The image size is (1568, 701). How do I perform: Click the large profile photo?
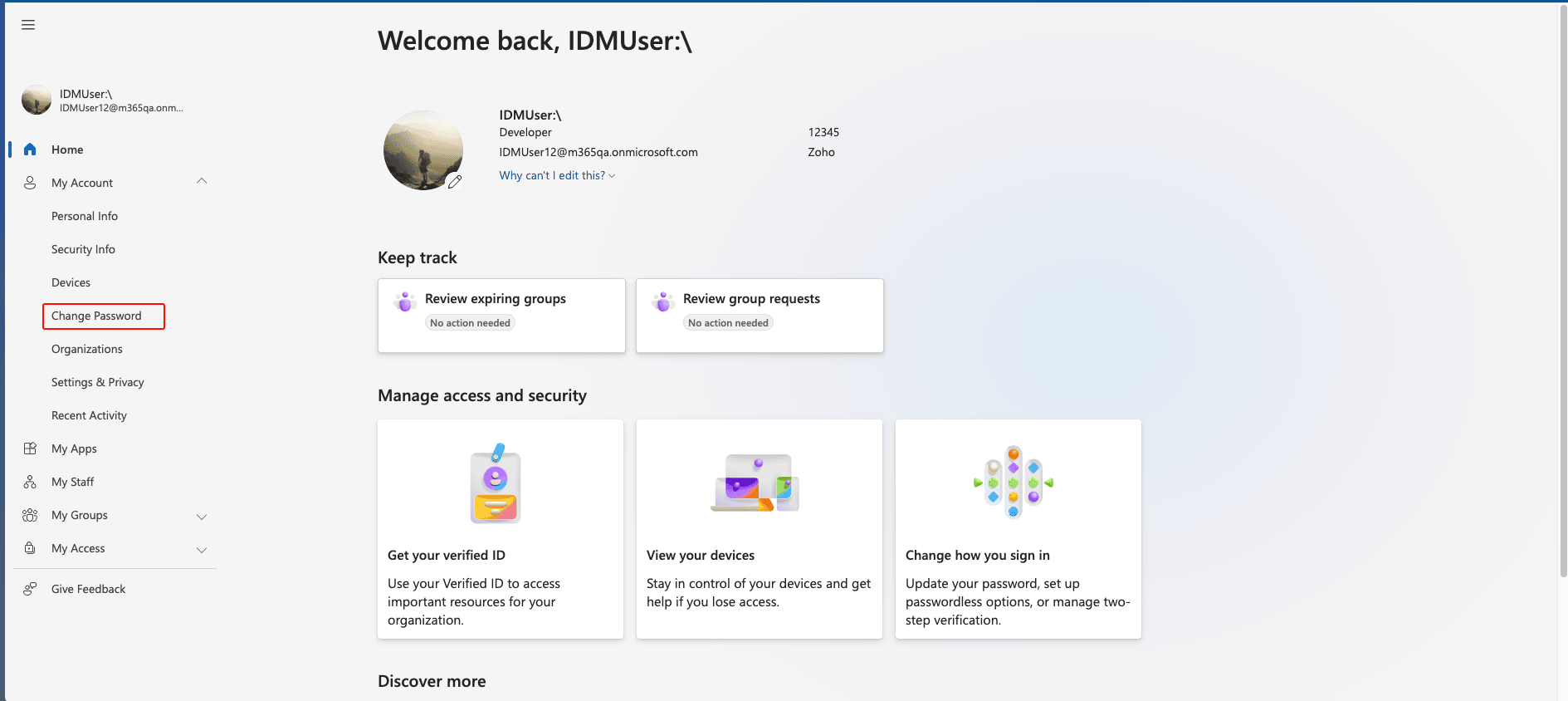(423, 150)
